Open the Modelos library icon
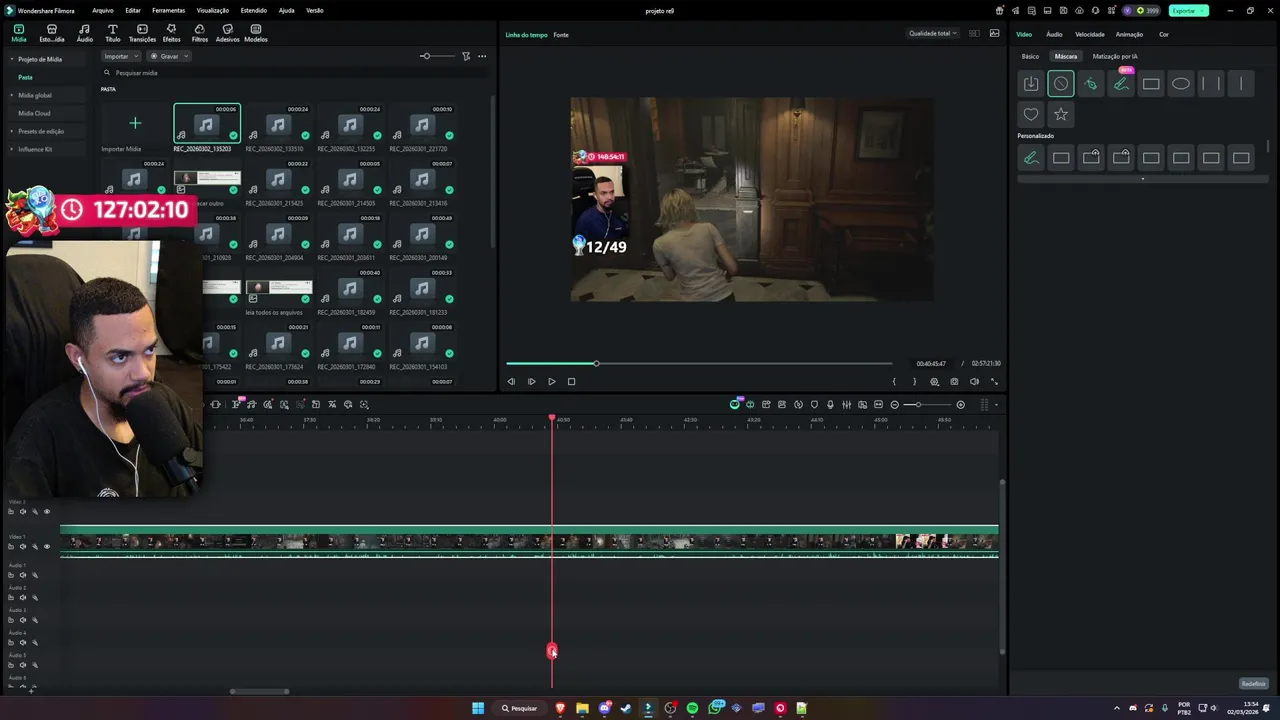Image resolution: width=1280 pixels, height=720 pixels. [255, 33]
